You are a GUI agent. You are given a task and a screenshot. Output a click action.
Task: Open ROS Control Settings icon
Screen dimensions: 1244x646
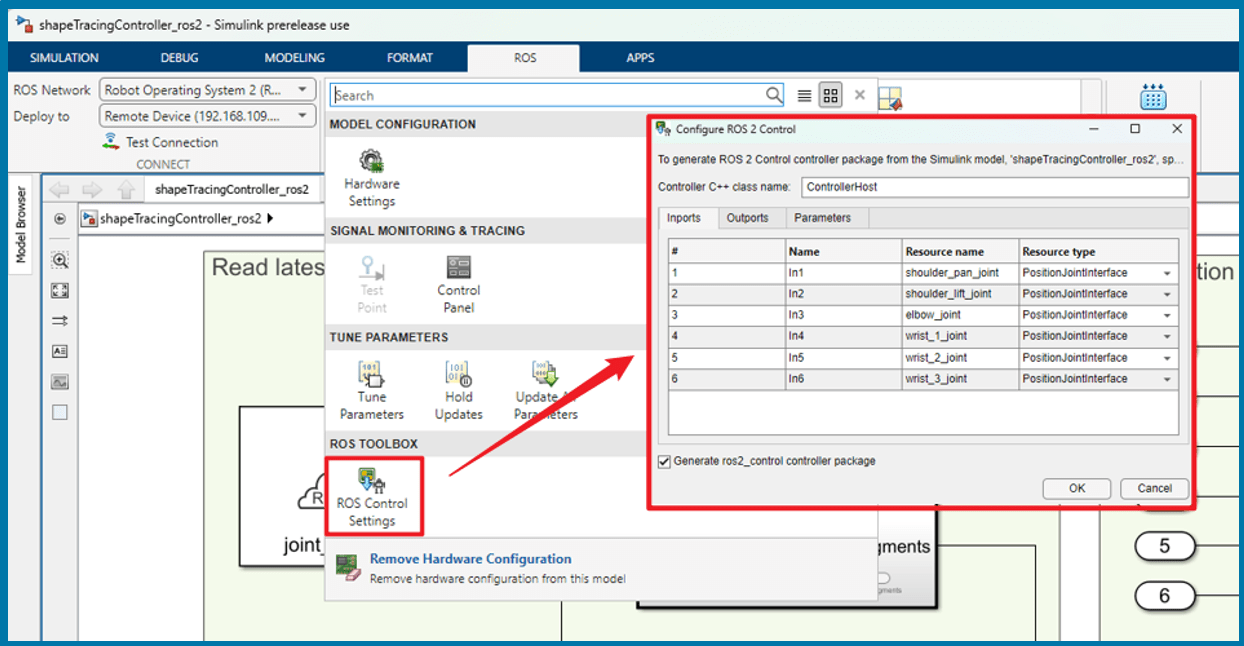(372, 481)
